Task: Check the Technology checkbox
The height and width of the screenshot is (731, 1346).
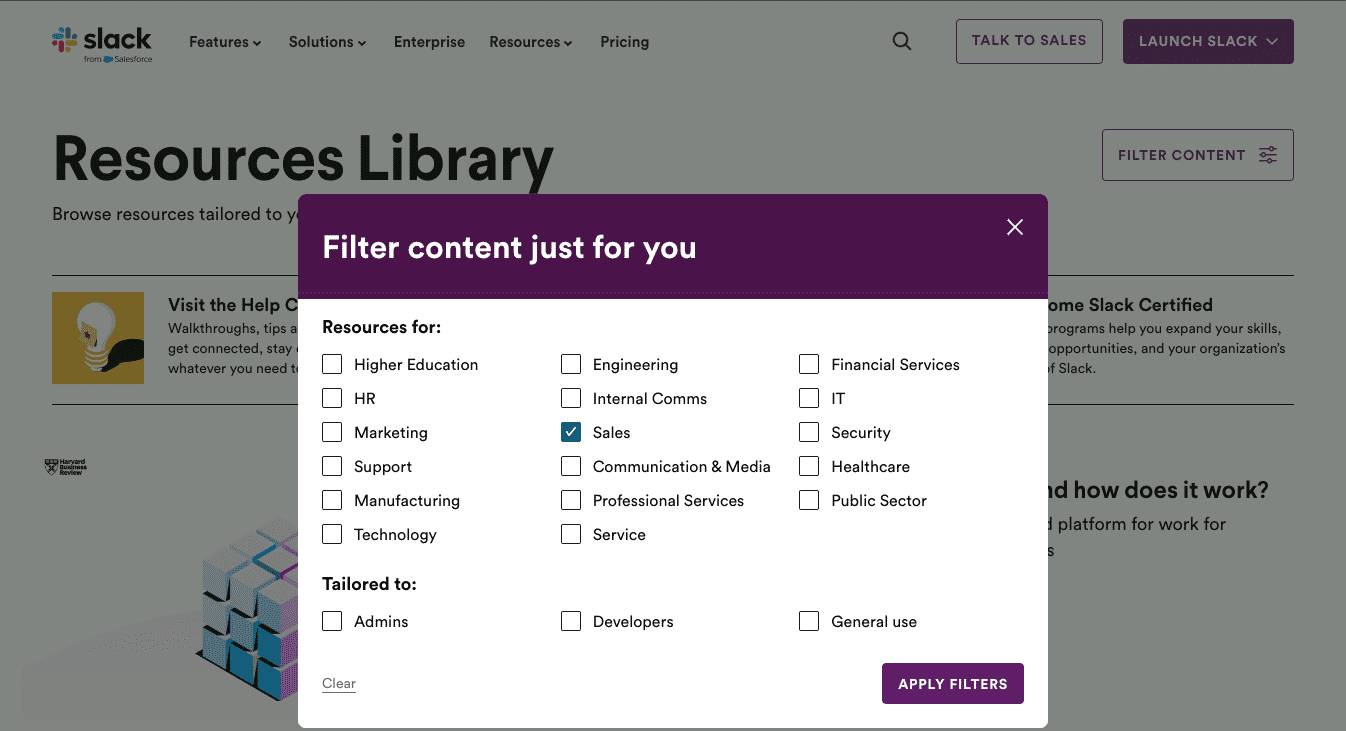Action: click(x=332, y=534)
